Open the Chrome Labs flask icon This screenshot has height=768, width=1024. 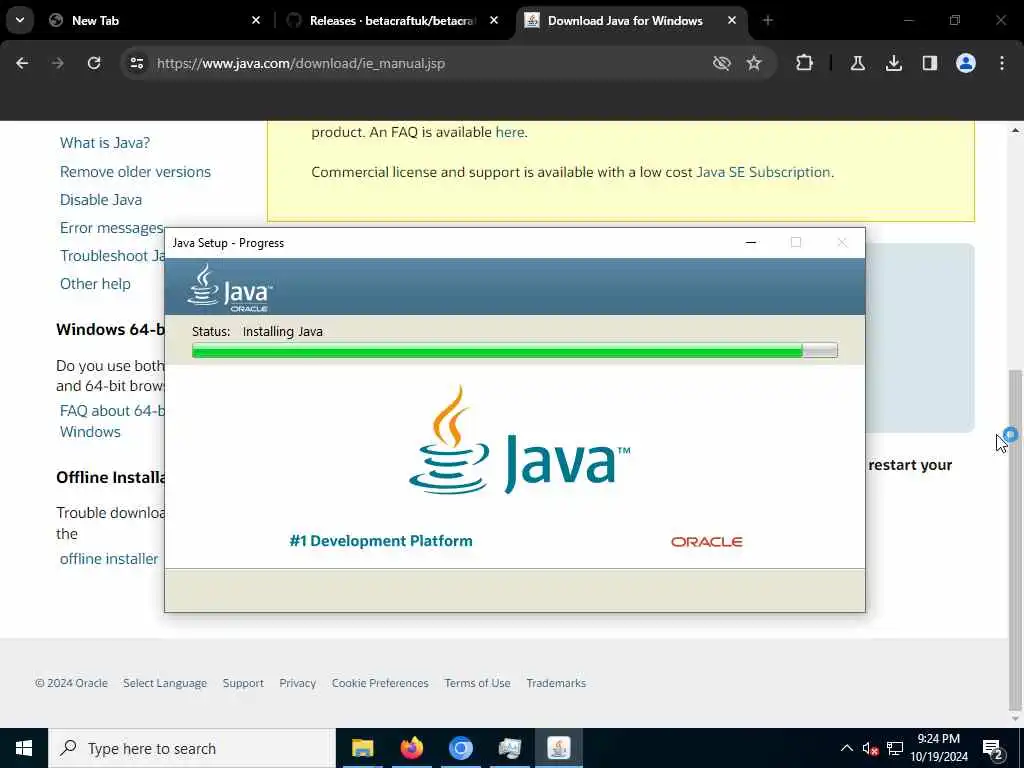coord(857,63)
